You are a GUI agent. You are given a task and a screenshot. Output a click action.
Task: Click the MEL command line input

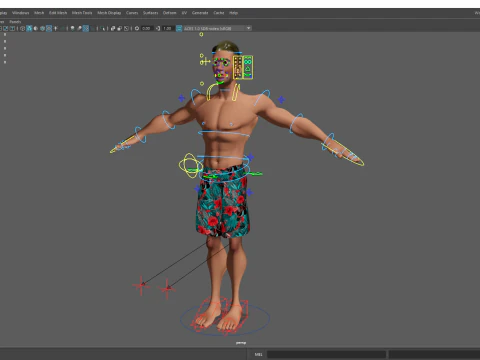pyautogui.click(x=326, y=354)
